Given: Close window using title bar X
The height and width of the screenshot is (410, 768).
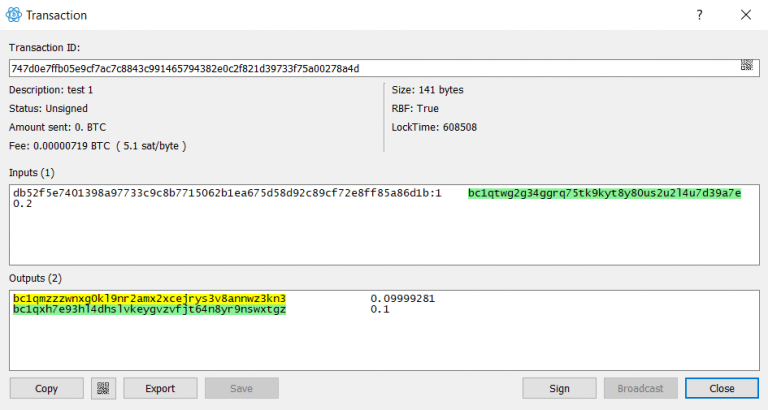Looking at the screenshot, I should 746,15.
